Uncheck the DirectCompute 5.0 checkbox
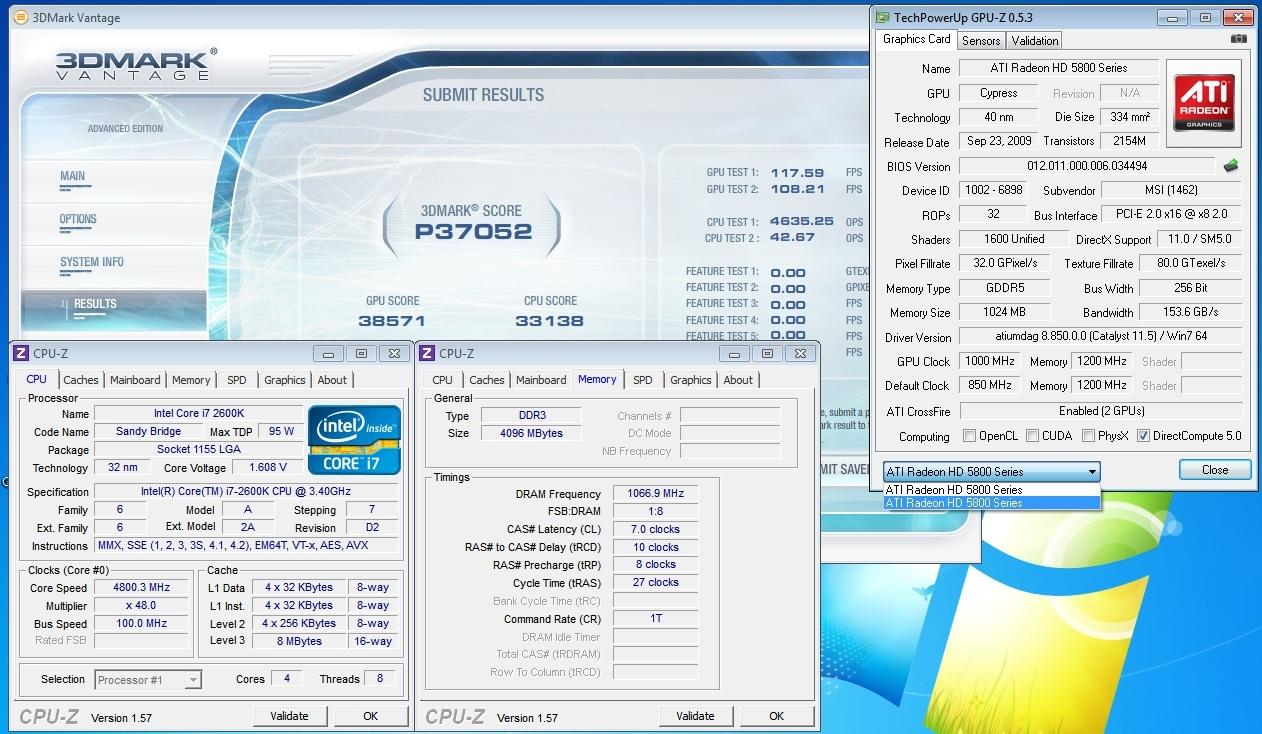Viewport: 1262px width, 734px height. [1143, 436]
